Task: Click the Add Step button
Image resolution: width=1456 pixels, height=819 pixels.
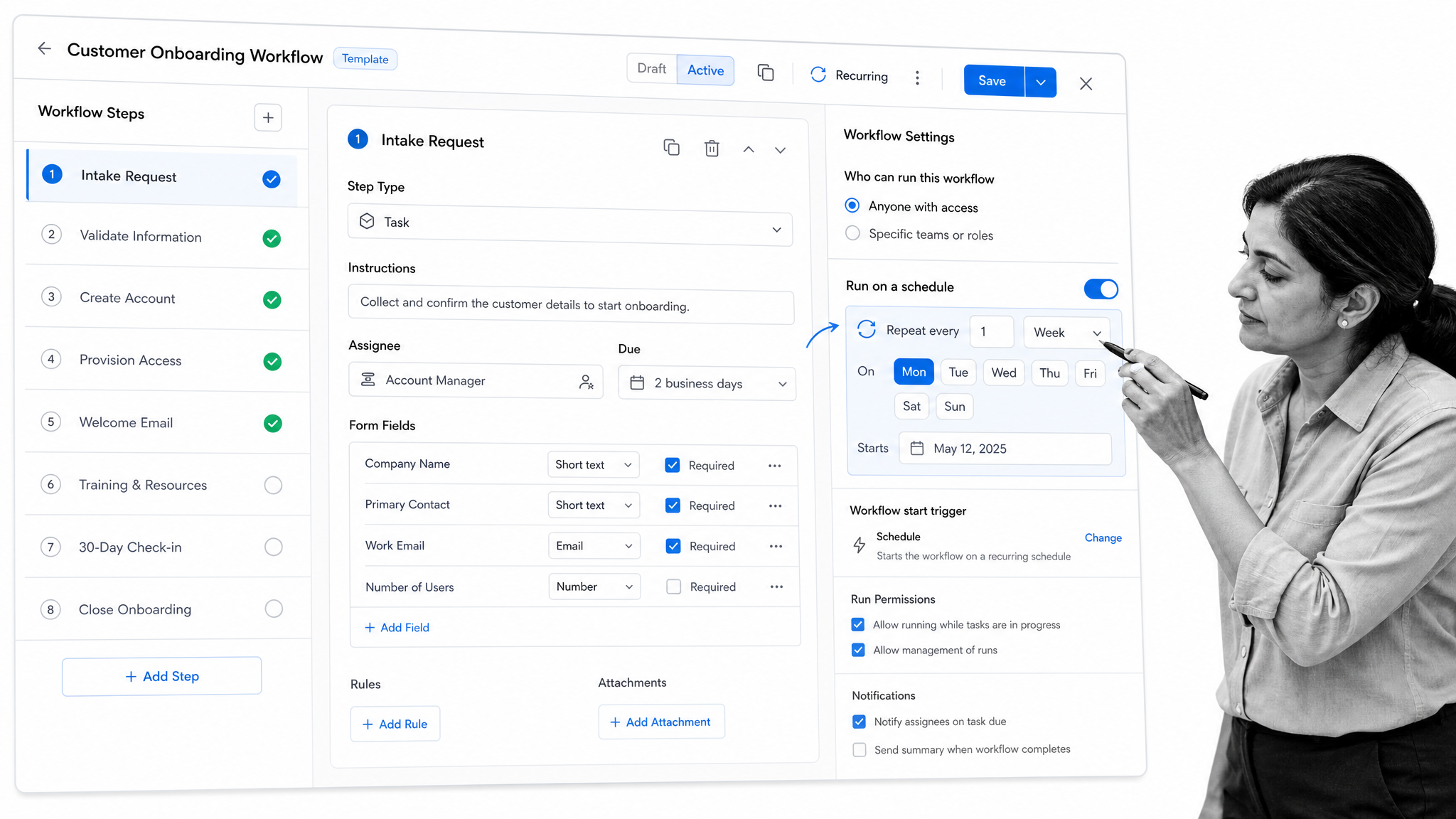Action: coord(162,676)
